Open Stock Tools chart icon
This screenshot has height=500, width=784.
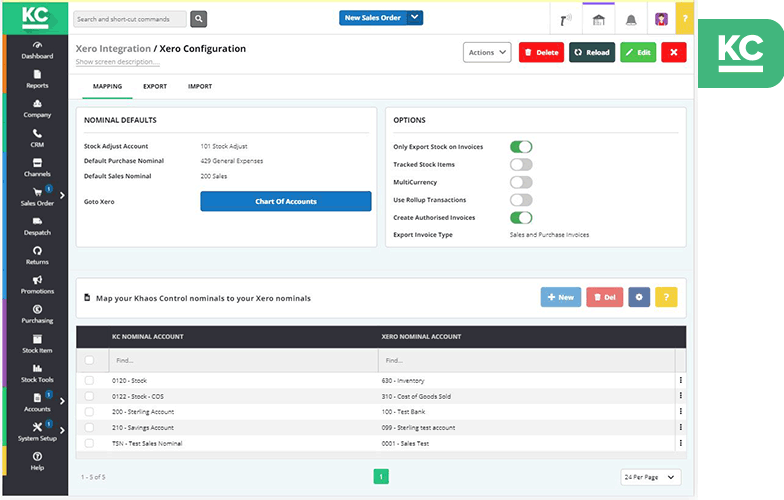[37, 368]
